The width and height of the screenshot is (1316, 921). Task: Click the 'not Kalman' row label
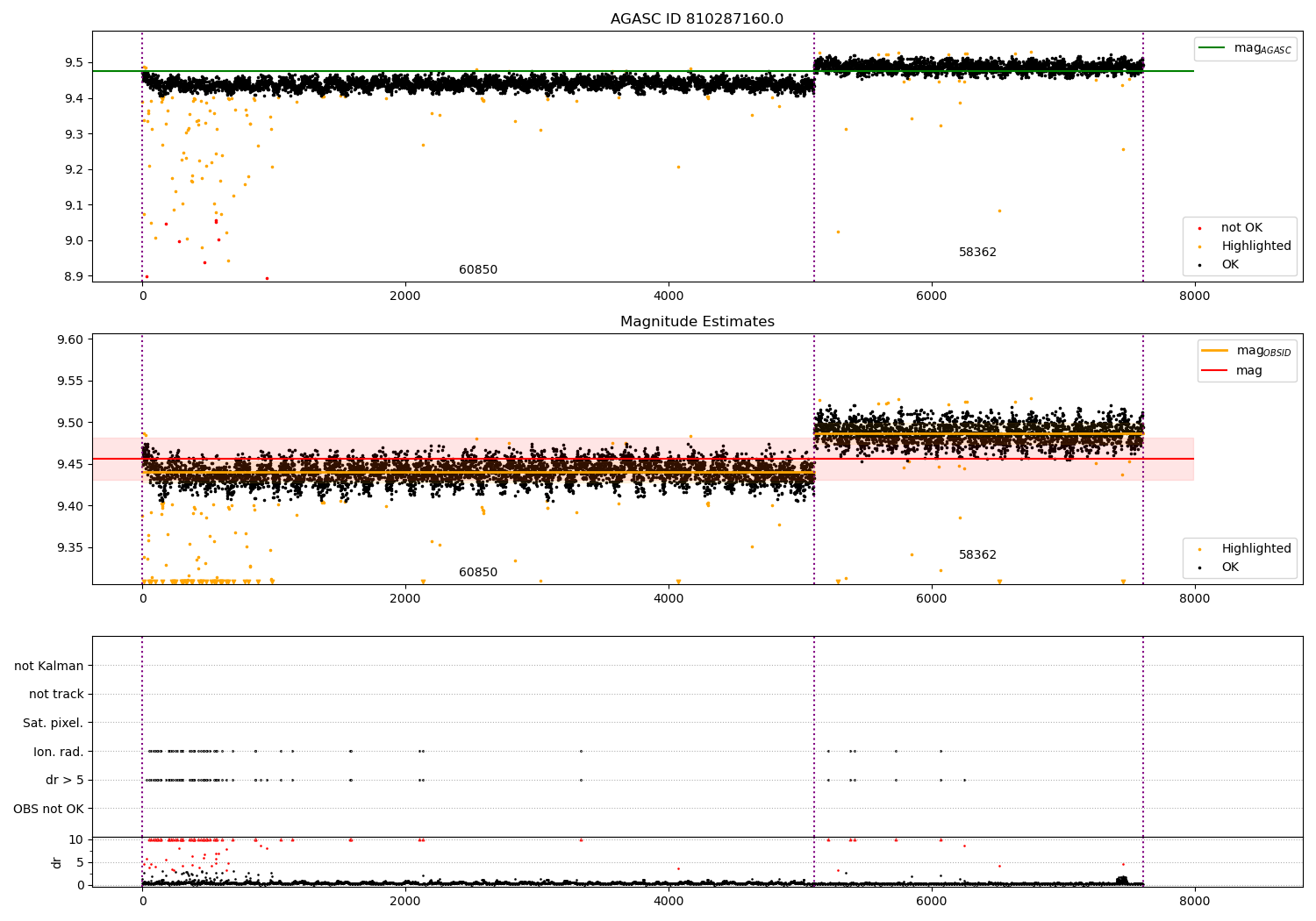coord(49,666)
